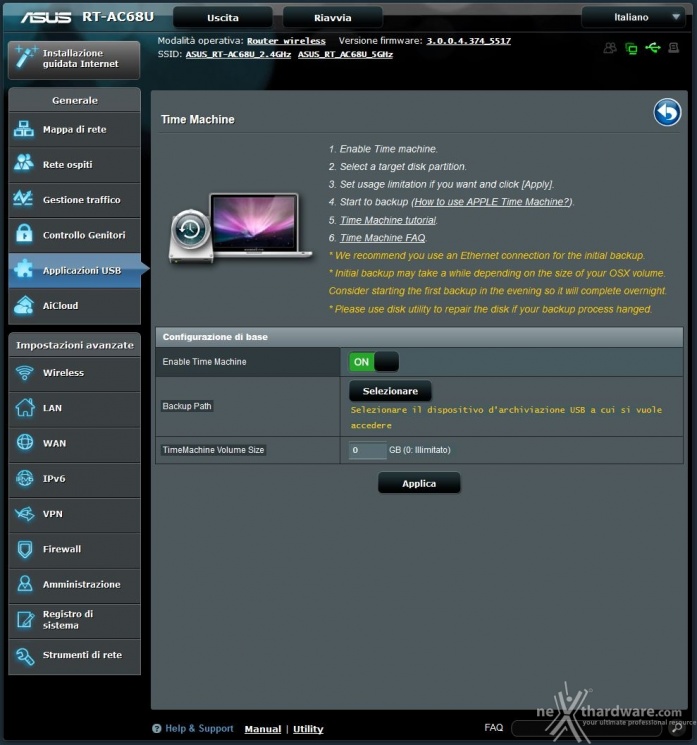Click the Wireless signal icon
The height and width of the screenshot is (745, 697).
24,372
